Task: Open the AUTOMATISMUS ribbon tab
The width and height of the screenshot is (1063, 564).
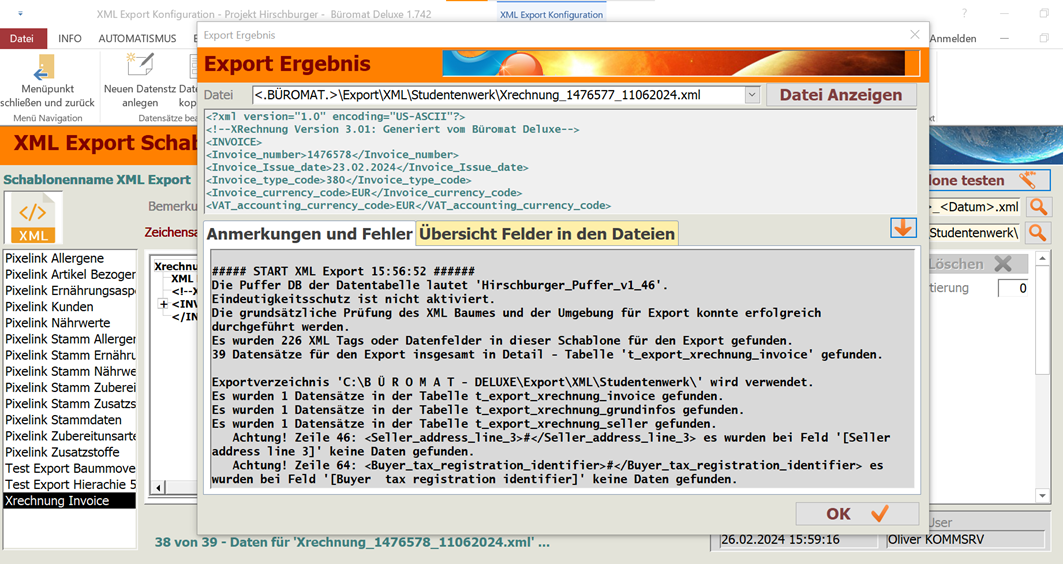Action: coord(137,39)
